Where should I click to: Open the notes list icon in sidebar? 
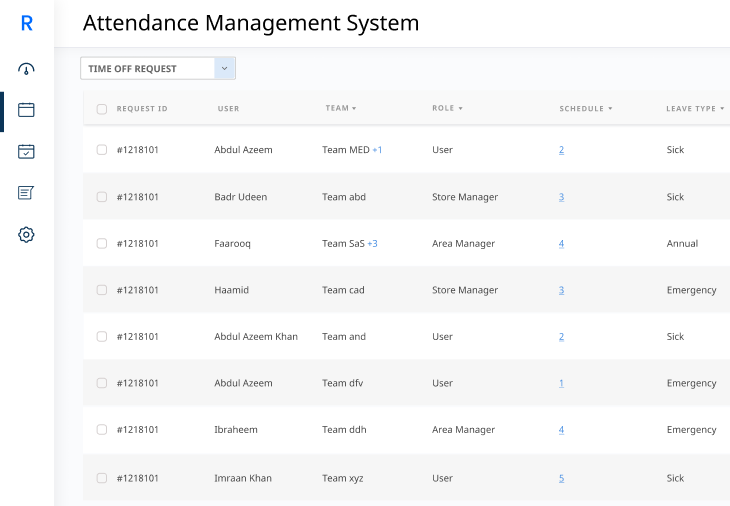point(26,193)
